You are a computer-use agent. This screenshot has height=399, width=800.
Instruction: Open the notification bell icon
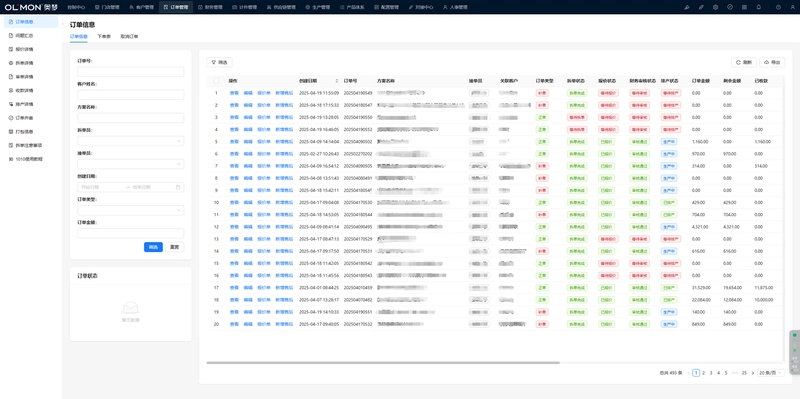(x=759, y=7)
